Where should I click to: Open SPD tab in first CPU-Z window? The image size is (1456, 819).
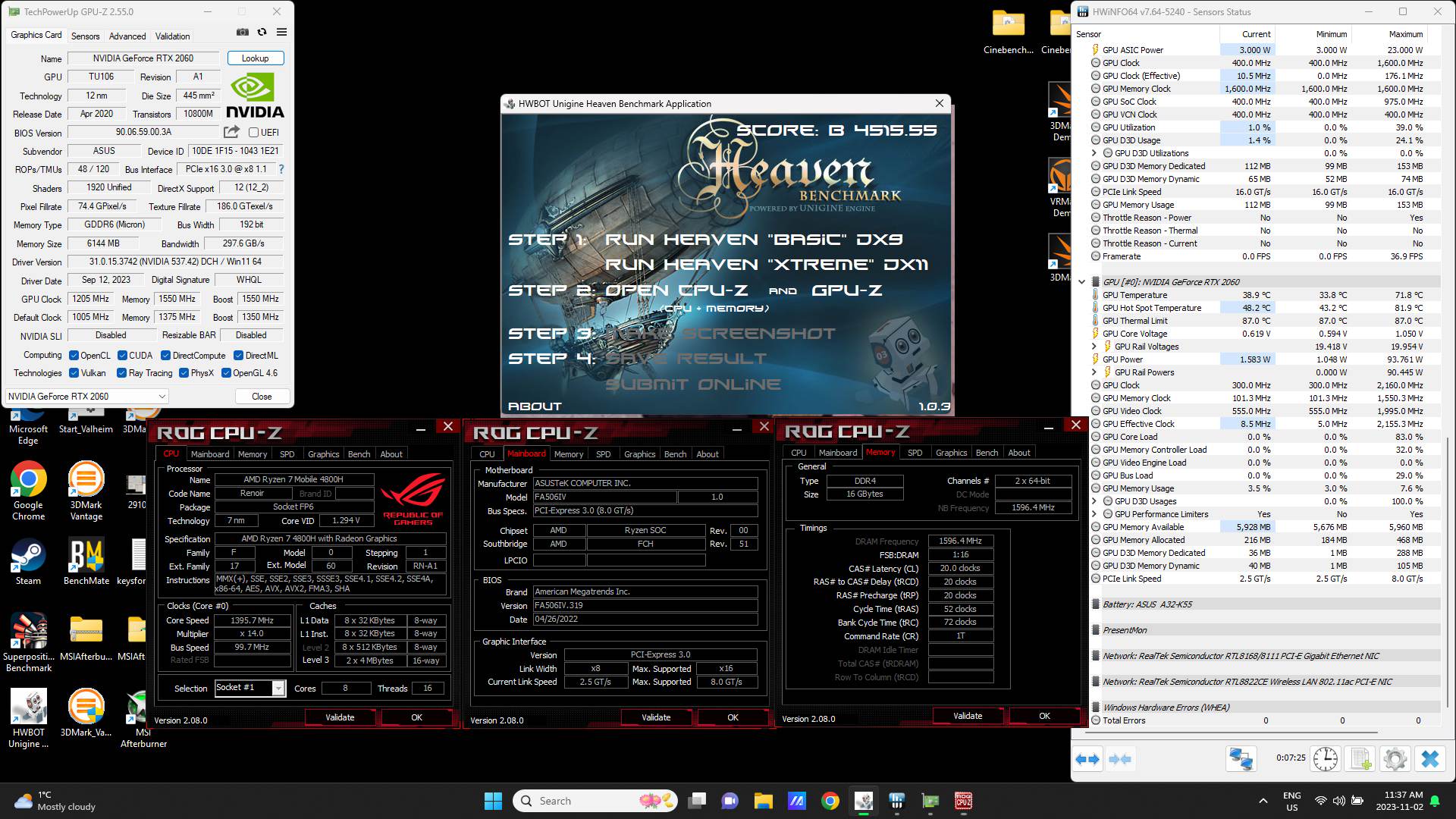287,454
